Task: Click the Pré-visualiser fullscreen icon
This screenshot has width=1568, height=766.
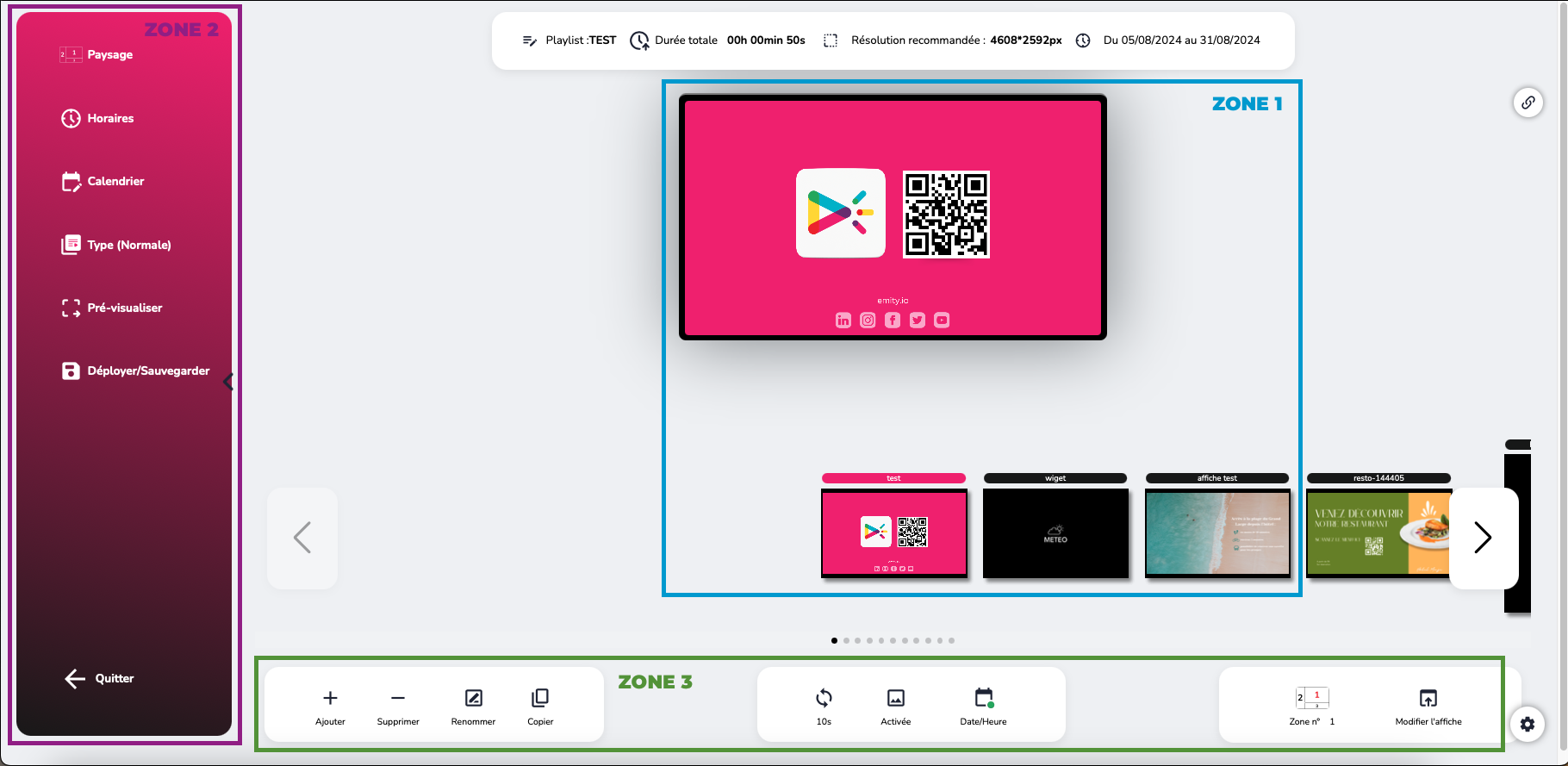Action: click(x=71, y=308)
